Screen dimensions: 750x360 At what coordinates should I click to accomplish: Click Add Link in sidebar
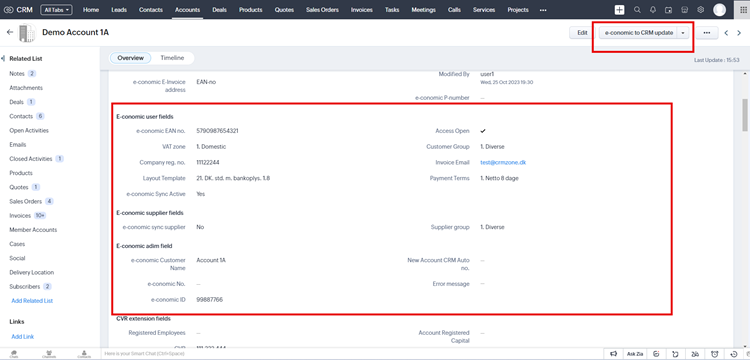22,337
